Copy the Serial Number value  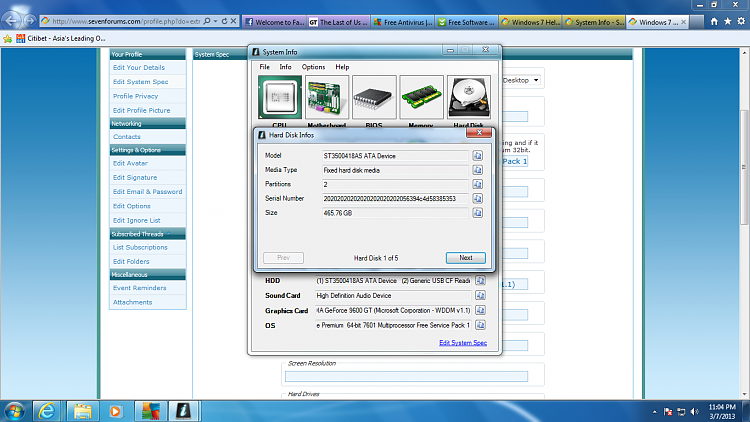pos(477,199)
